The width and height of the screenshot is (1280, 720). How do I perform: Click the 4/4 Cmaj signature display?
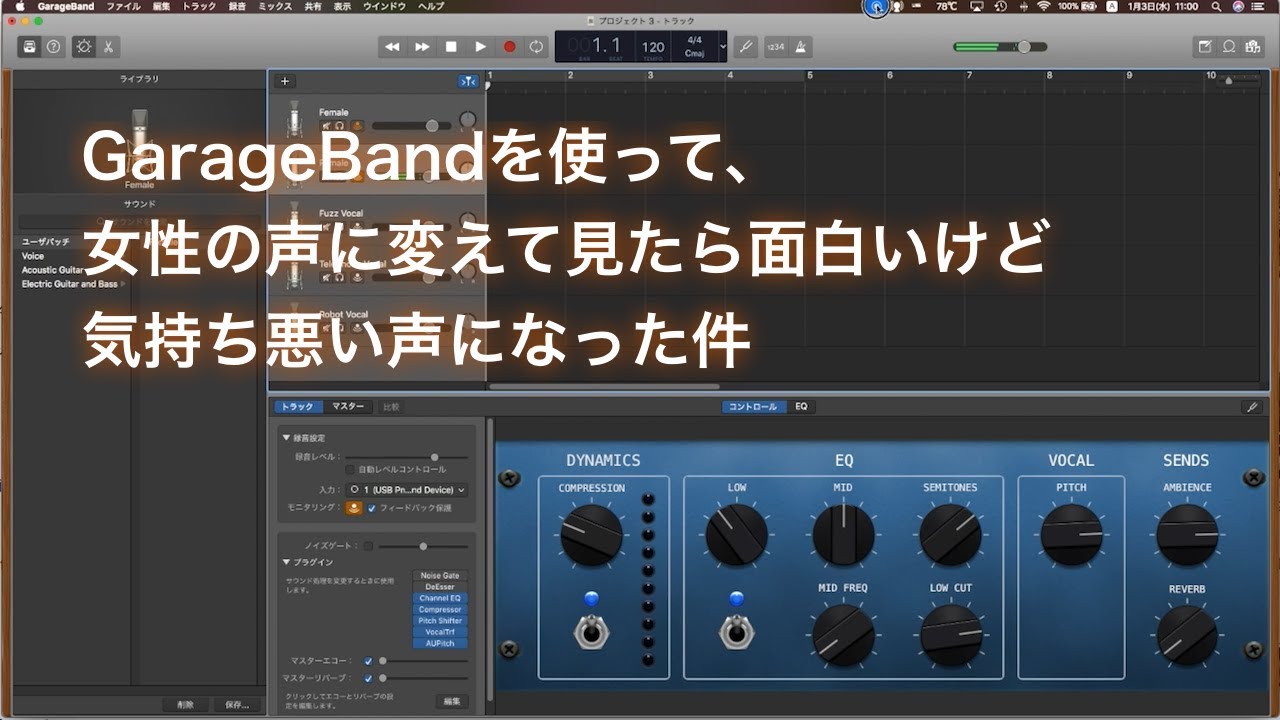tap(693, 46)
